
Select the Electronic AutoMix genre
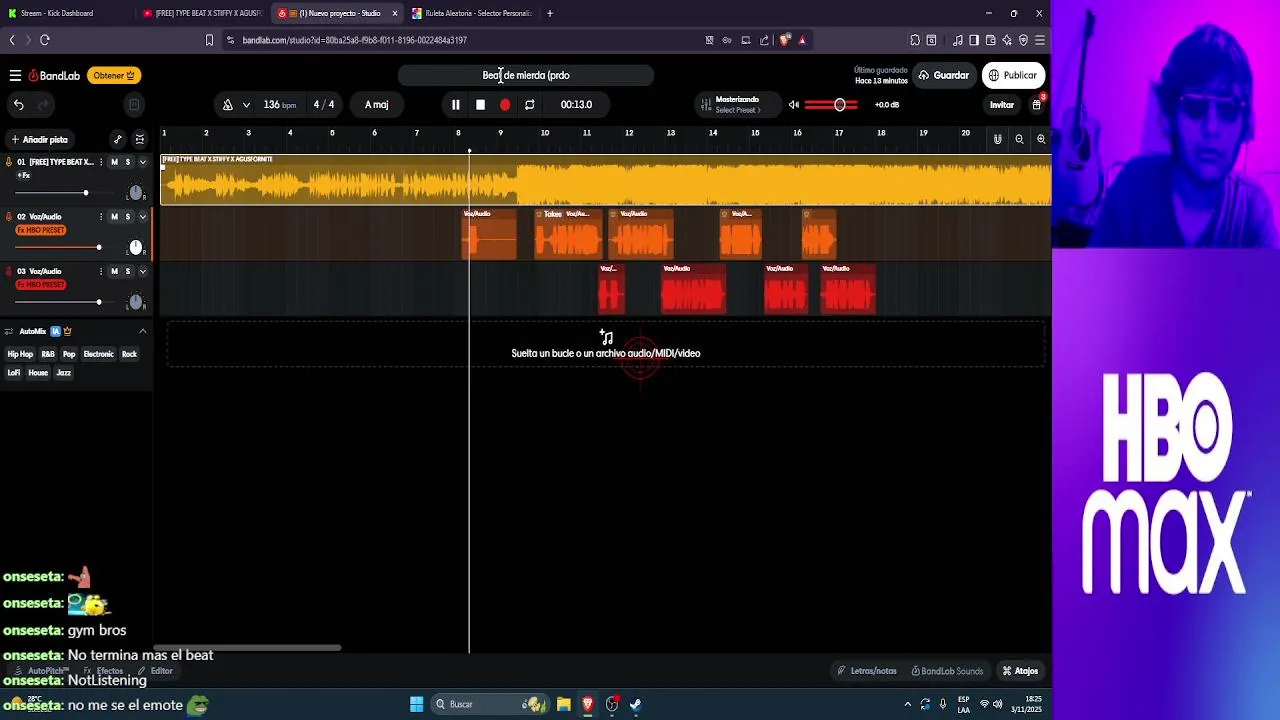[98, 354]
